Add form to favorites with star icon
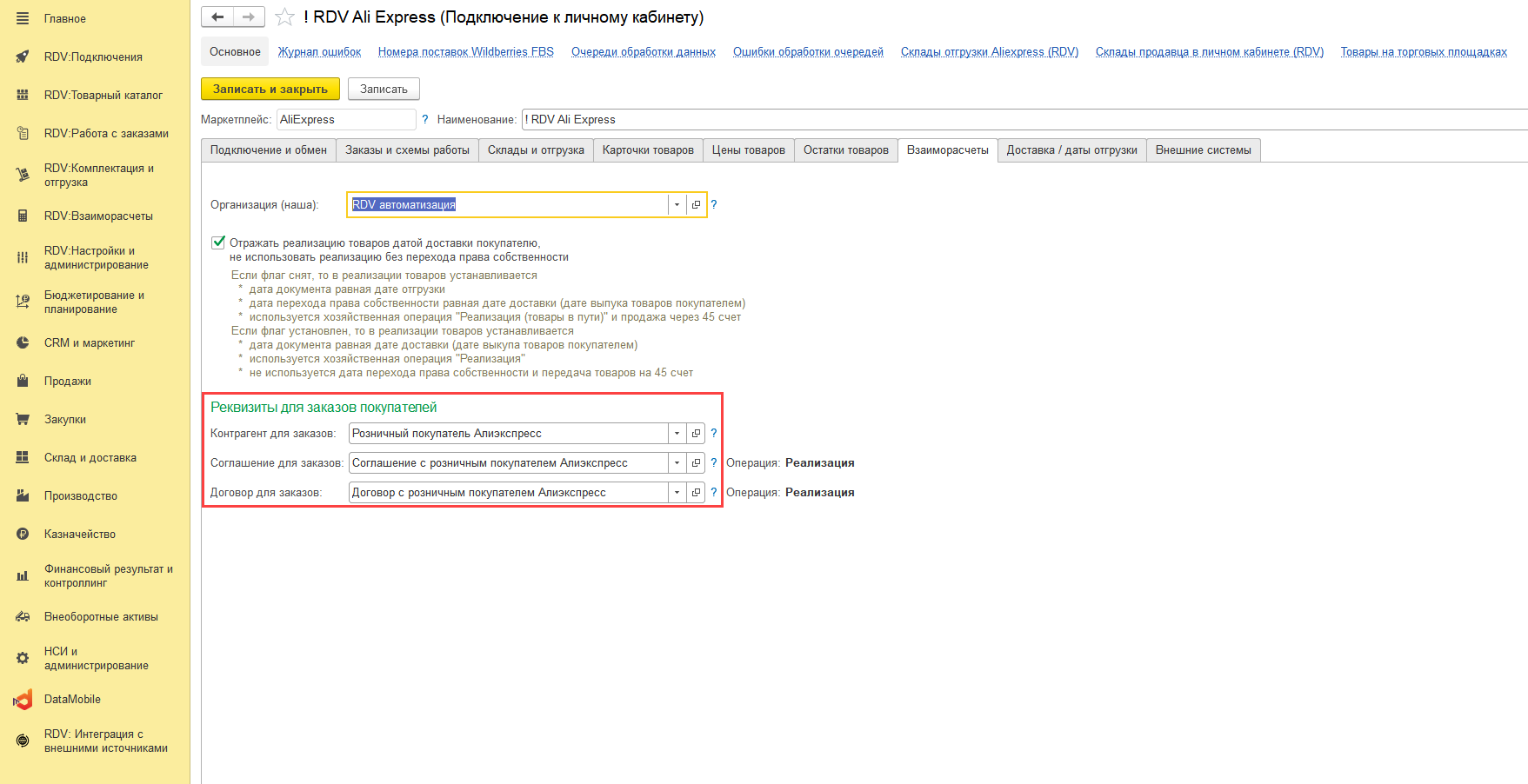This screenshot has height=784, width=1528. point(284,17)
